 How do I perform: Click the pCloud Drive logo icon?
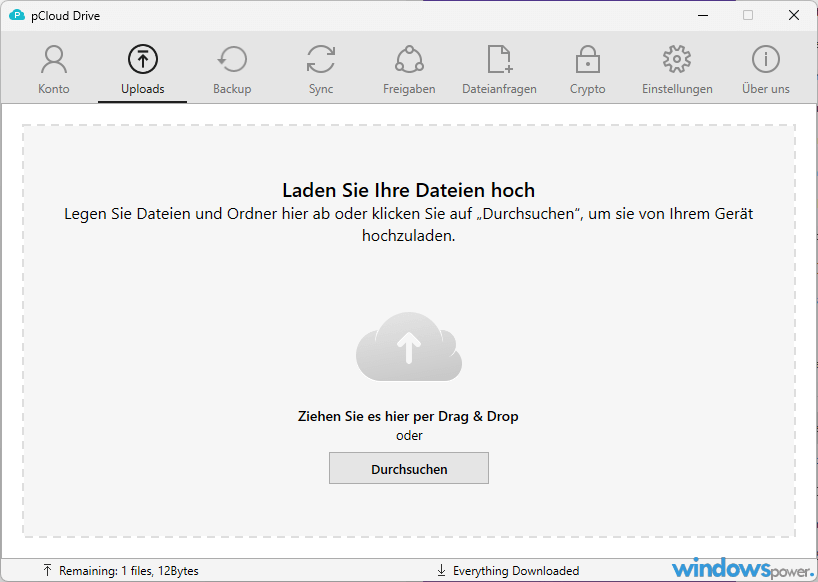pyautogui.click(x=17, y=15)
